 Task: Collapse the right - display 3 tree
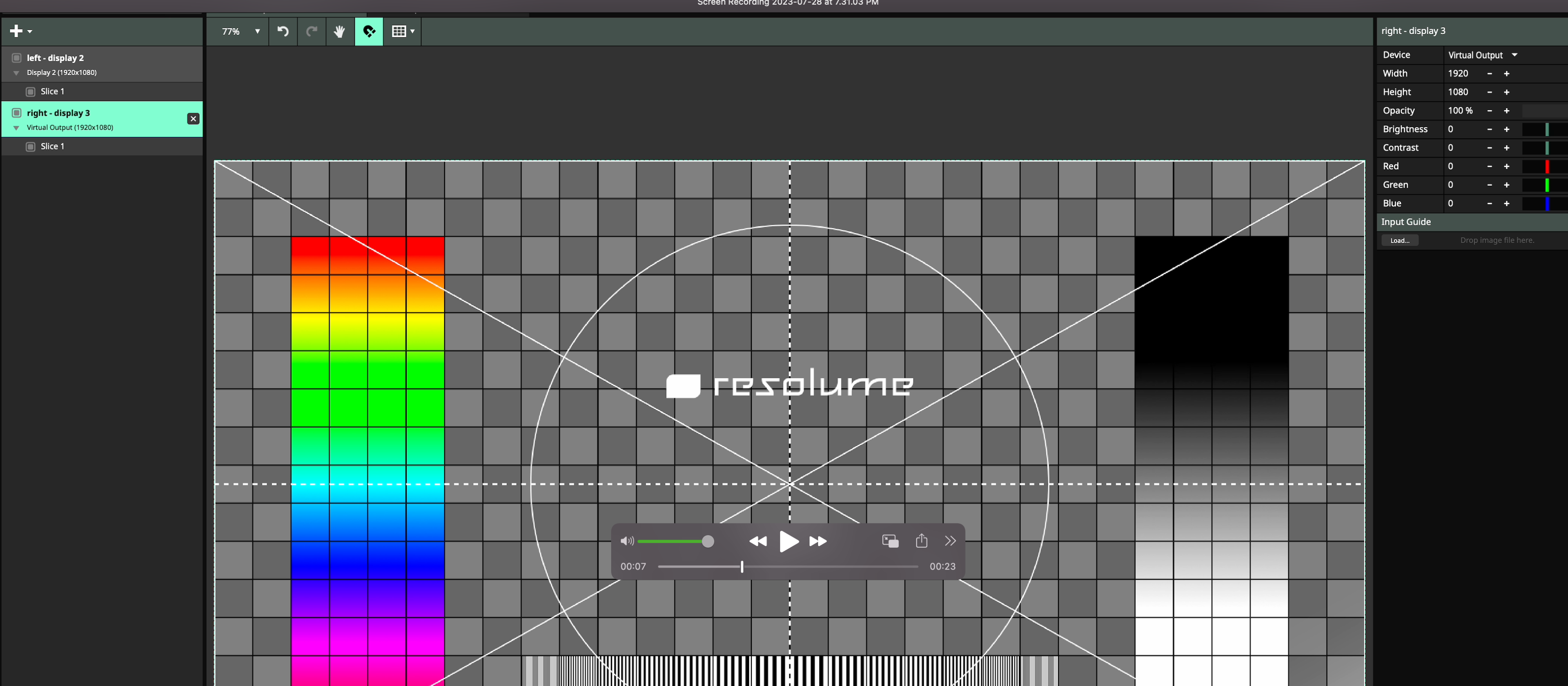click(x=16, y=128)
